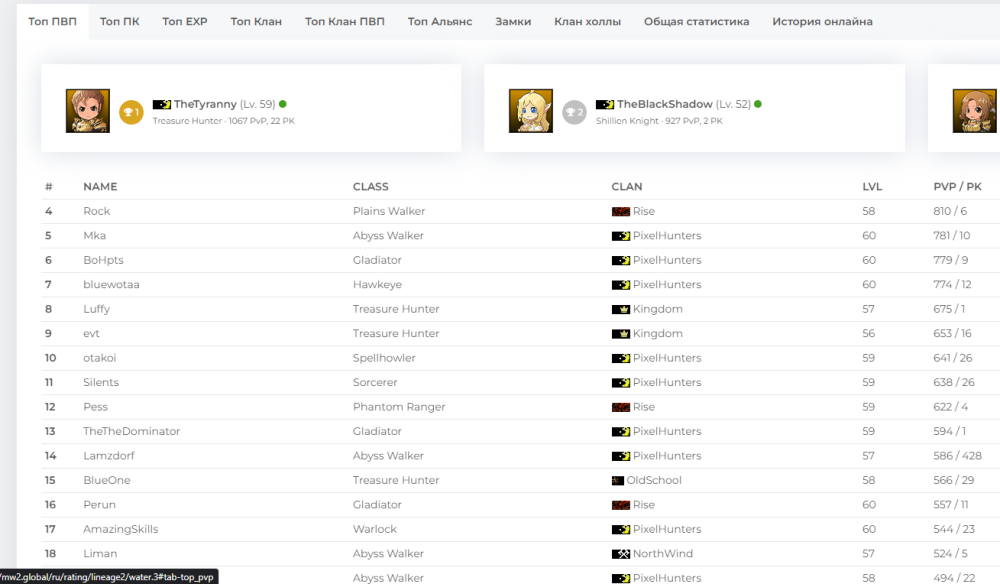Click TheTyranny's character avatar
Screen dimensions: 1000x584
(88, 111)
